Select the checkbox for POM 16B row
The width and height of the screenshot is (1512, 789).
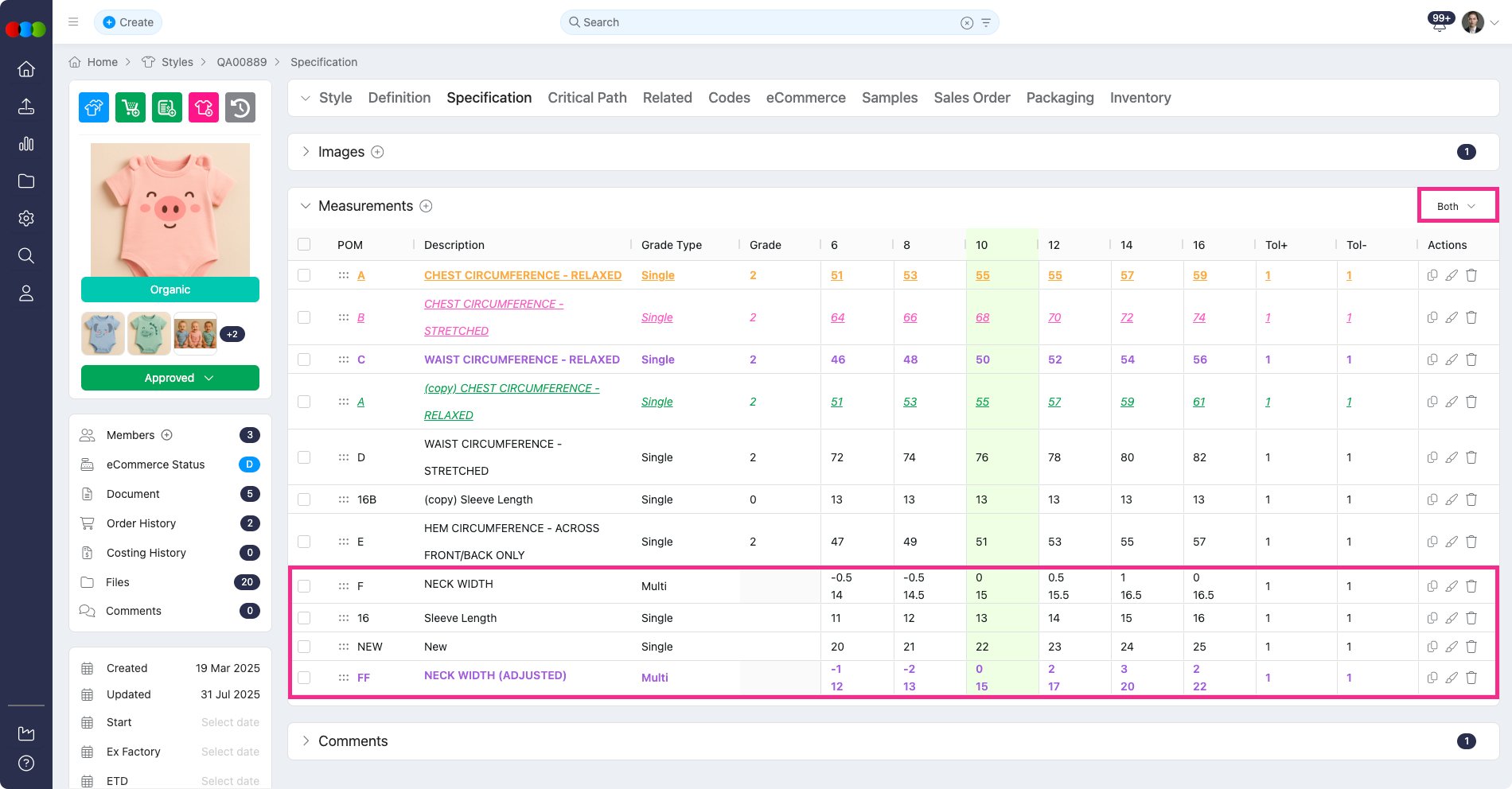coord(304,499)
